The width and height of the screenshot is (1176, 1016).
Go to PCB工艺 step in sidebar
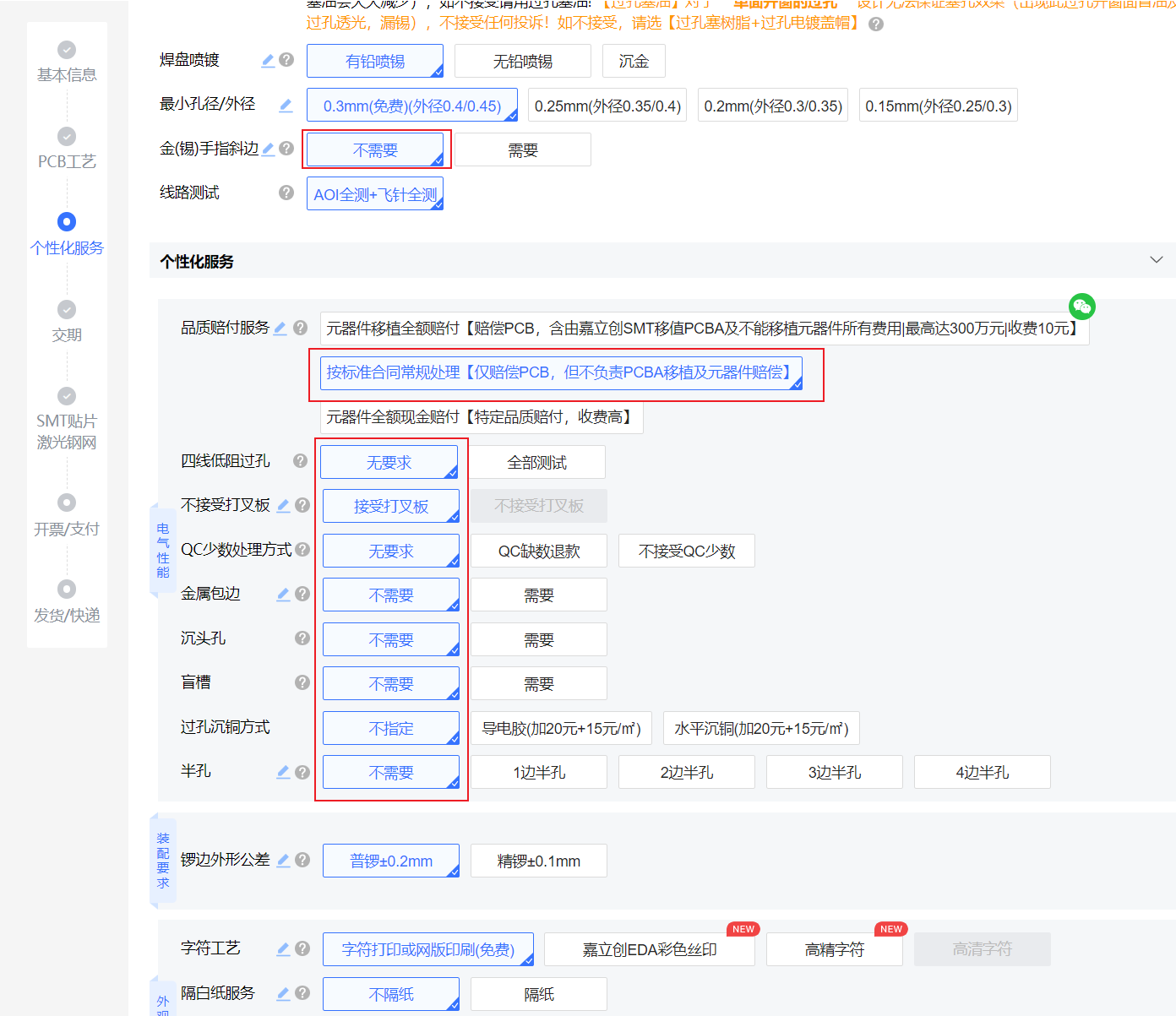67,149
